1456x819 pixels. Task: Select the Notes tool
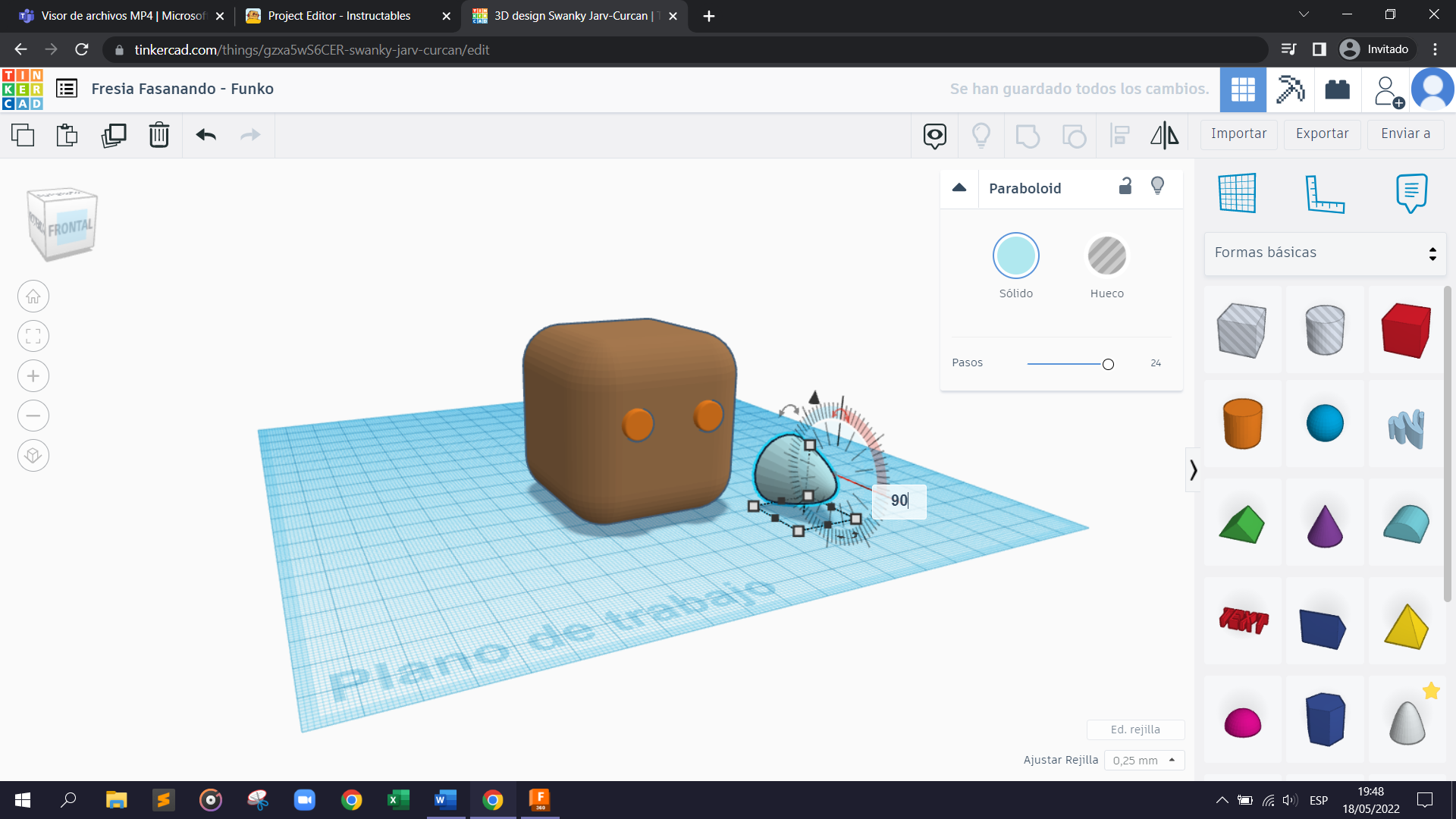click(1411, 193)
